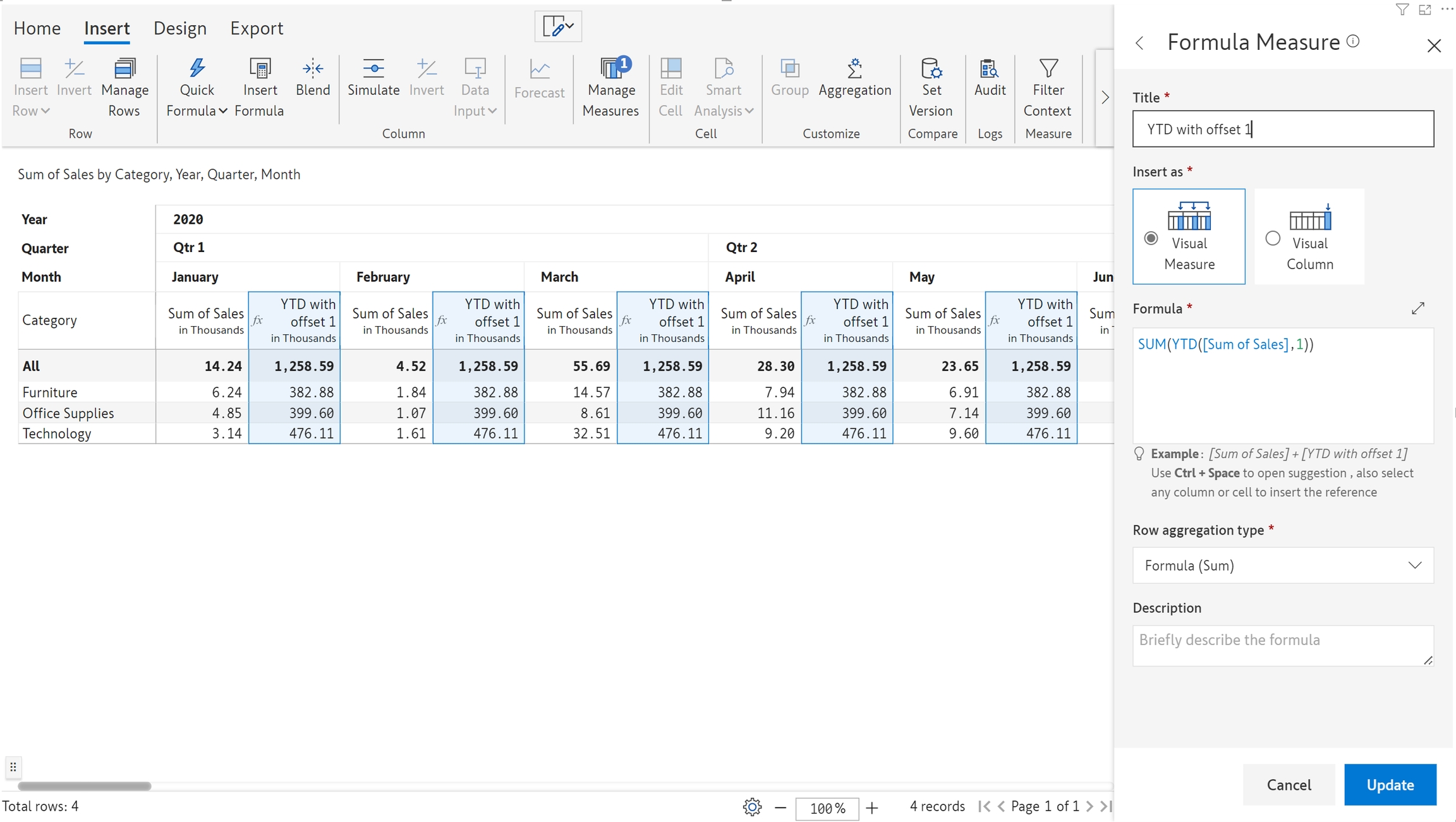1456x822 pixels.
Task: Open the Row aggregation type dropdown
Action: (x=1283, y=565)
